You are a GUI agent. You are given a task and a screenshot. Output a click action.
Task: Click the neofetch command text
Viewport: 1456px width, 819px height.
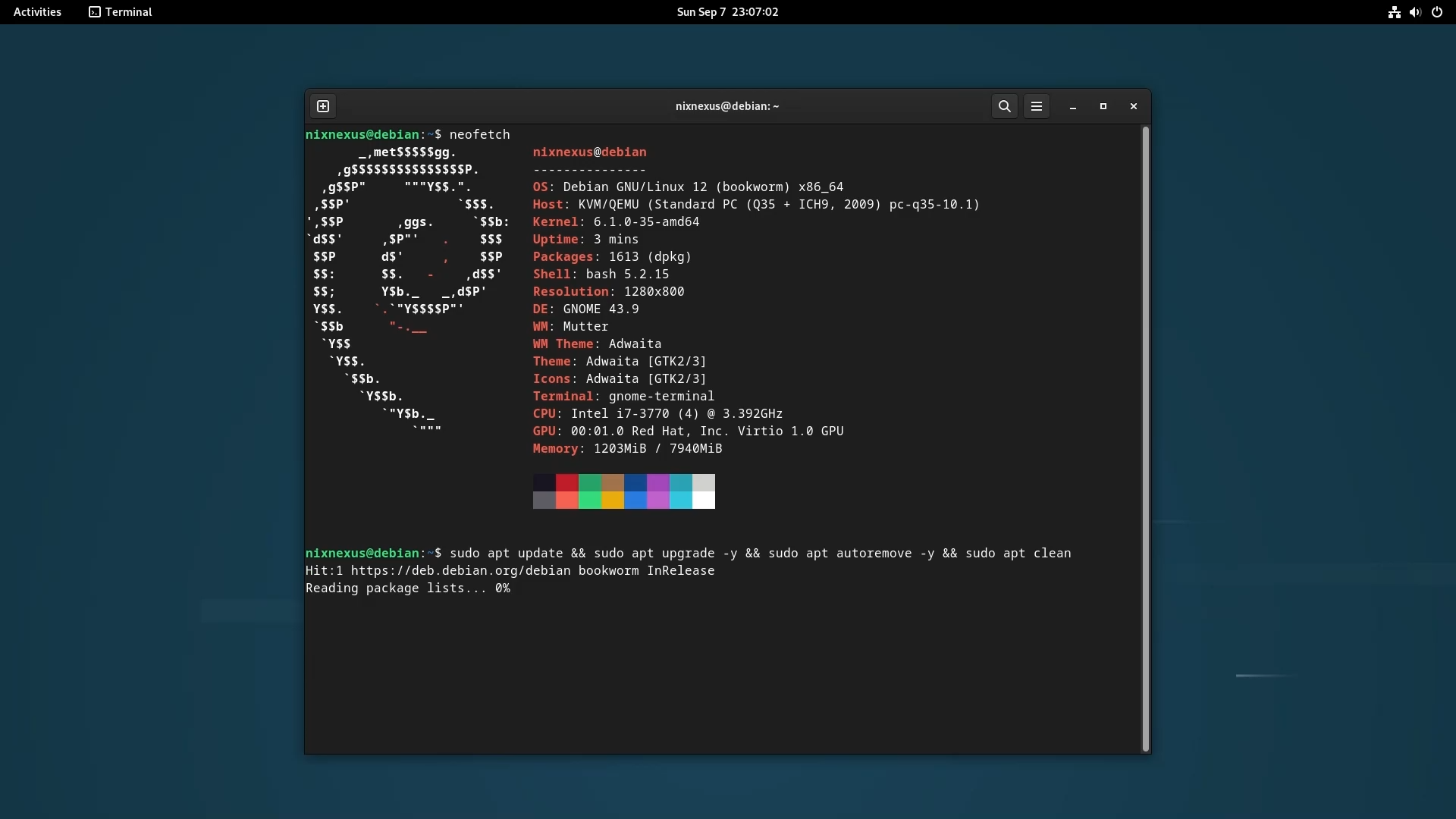(479, 135)
